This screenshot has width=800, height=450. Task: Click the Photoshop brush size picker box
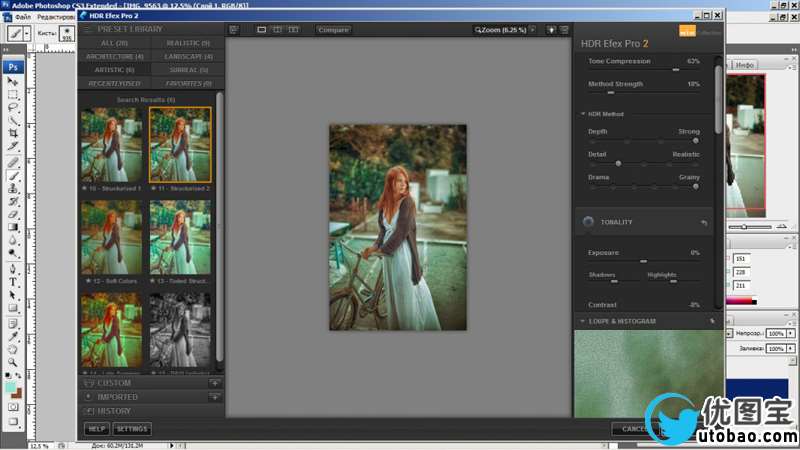click(x=67, y=34)
